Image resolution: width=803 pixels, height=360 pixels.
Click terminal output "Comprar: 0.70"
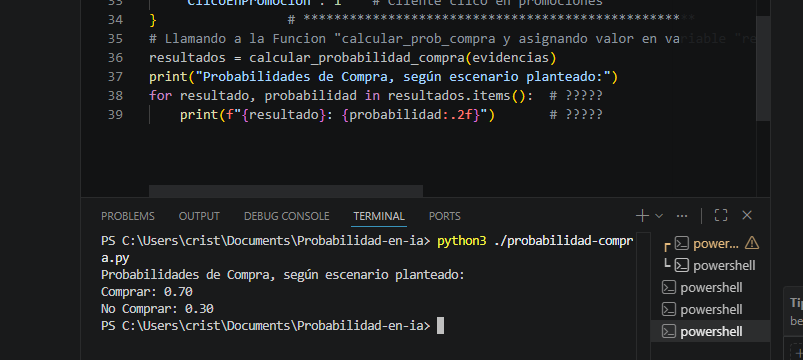coord(147,292)
